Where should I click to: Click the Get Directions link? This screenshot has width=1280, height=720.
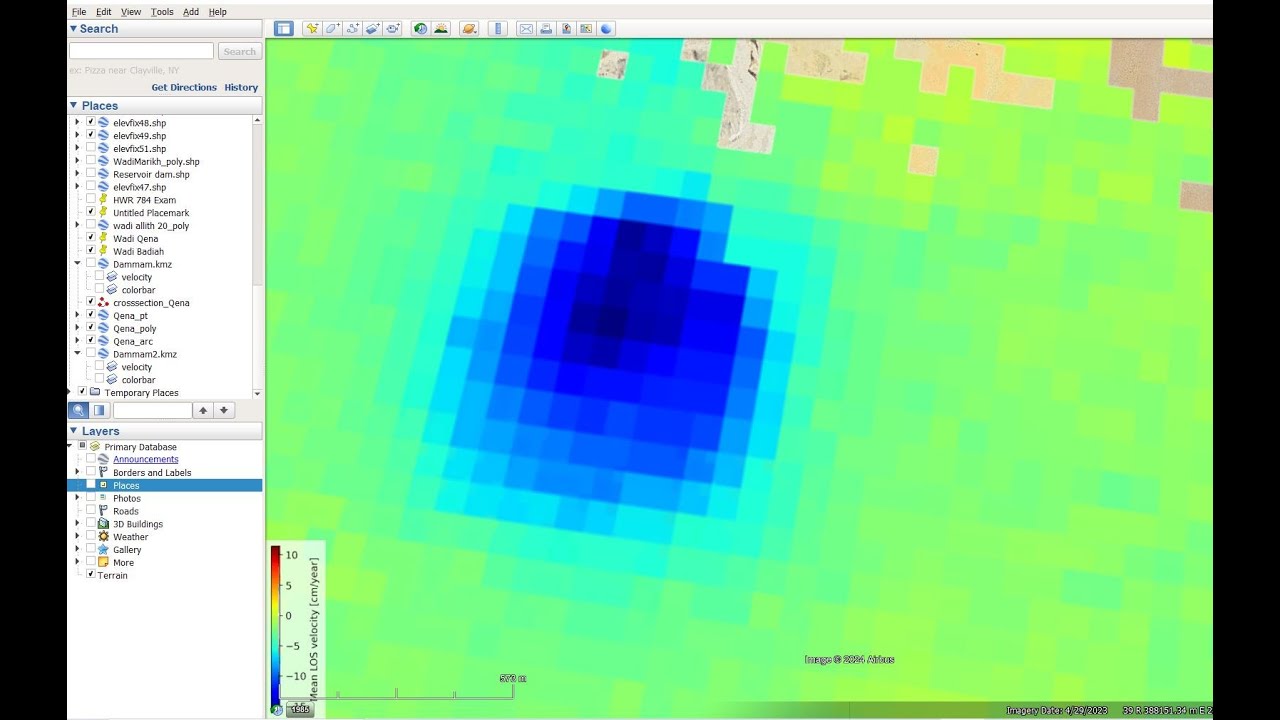click(184, 88)
